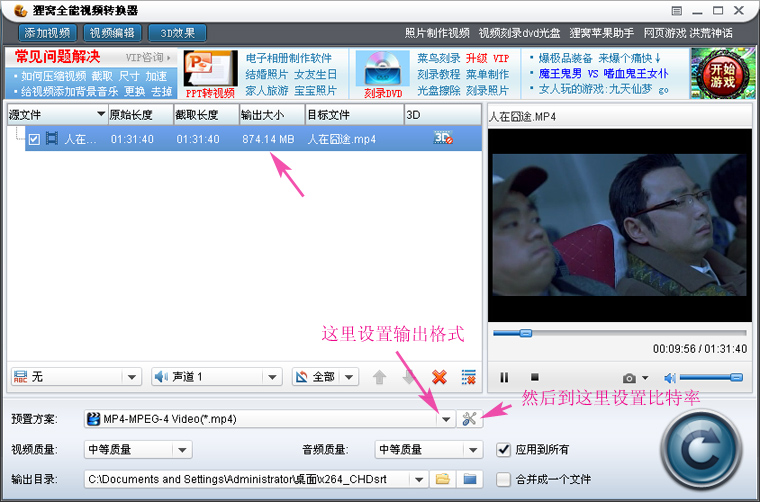Click the 3D icon in file row
Viewport: 760px width, 502px height.
[x=443, y=139]
